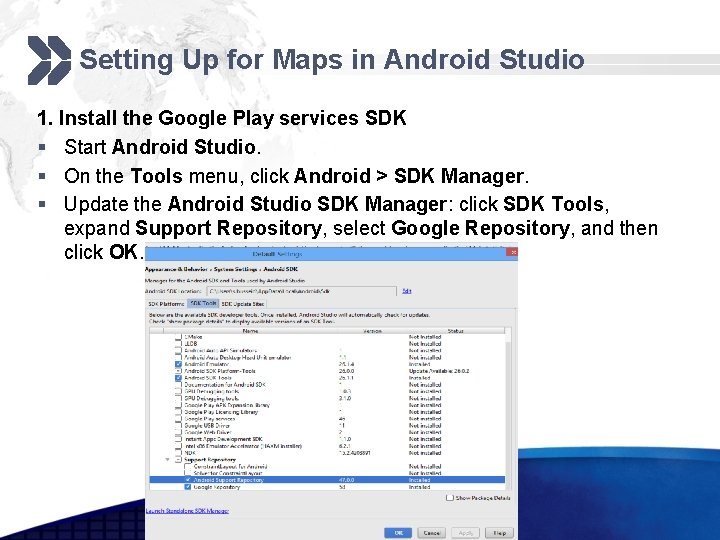Uncheck Android SDK Tools checkbox

click(x=178, y=378)
